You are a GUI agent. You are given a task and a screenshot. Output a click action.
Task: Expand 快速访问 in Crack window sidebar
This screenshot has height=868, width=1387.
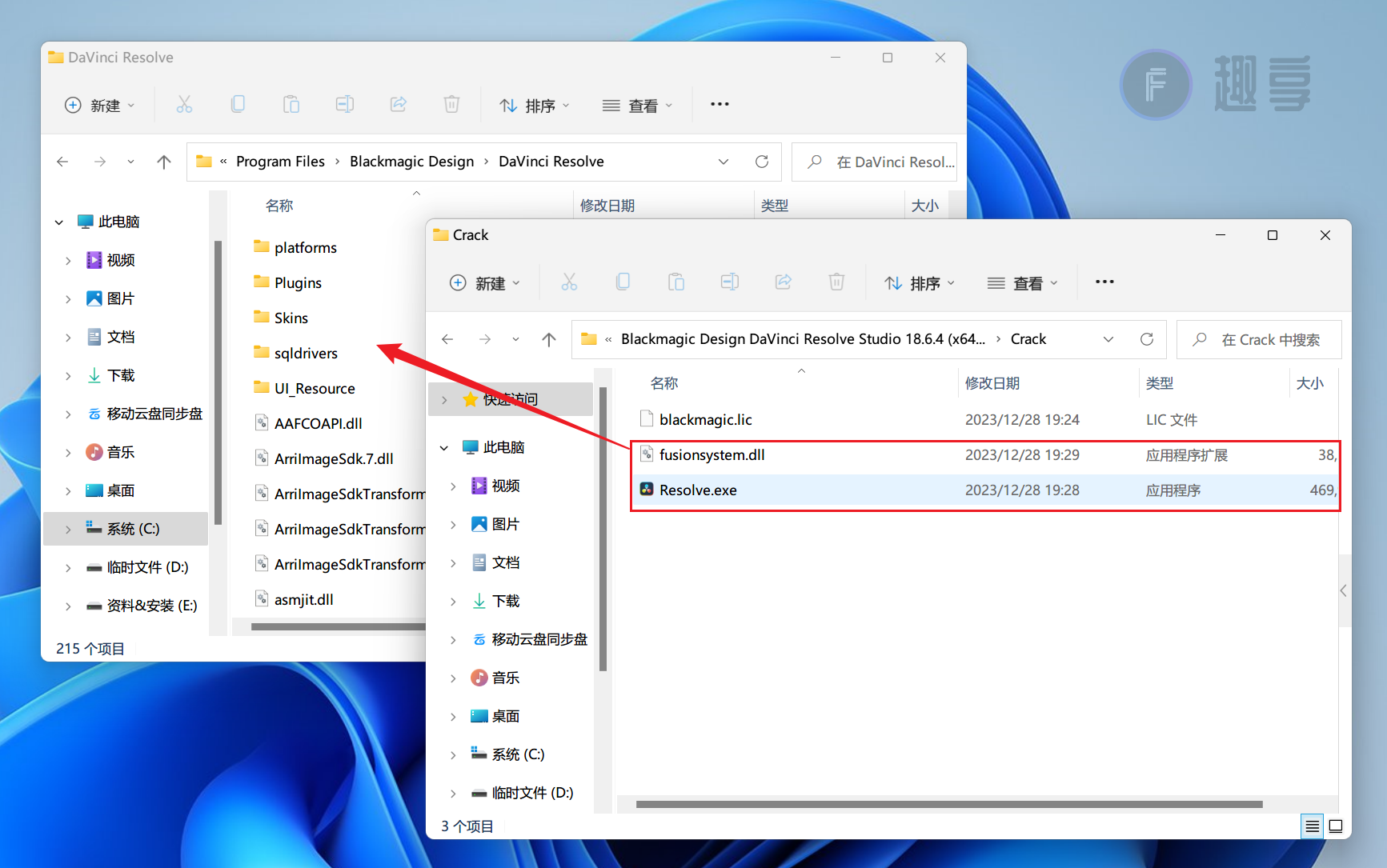pos(444,400)
